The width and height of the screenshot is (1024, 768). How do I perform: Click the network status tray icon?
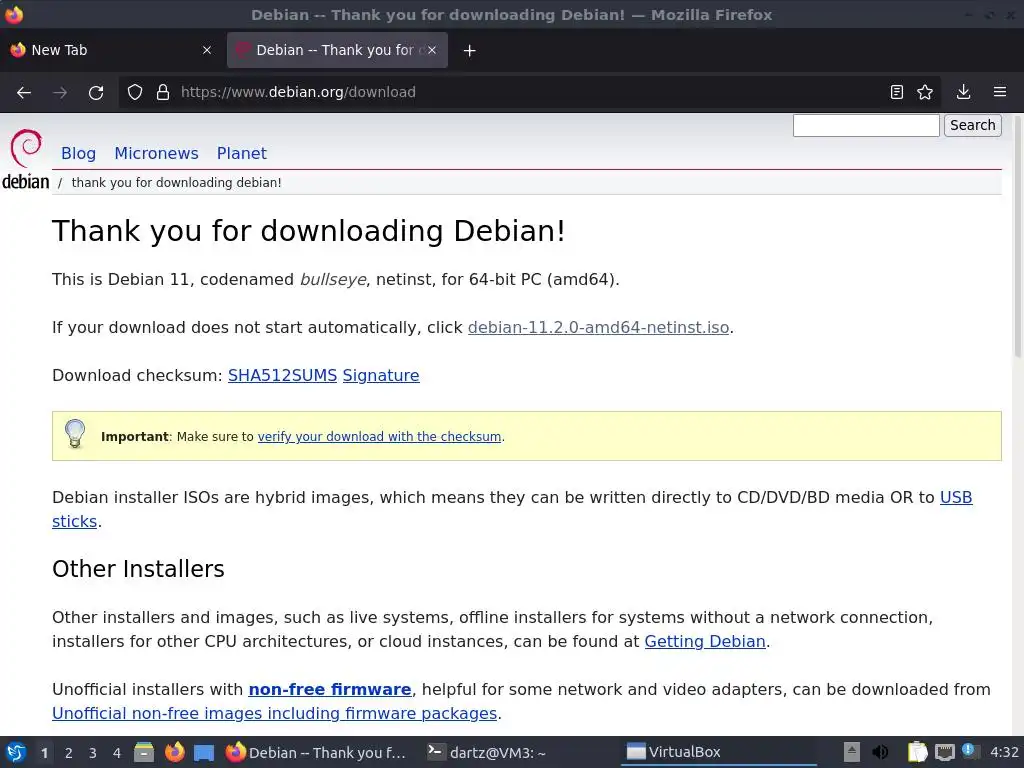click(944, 752)
